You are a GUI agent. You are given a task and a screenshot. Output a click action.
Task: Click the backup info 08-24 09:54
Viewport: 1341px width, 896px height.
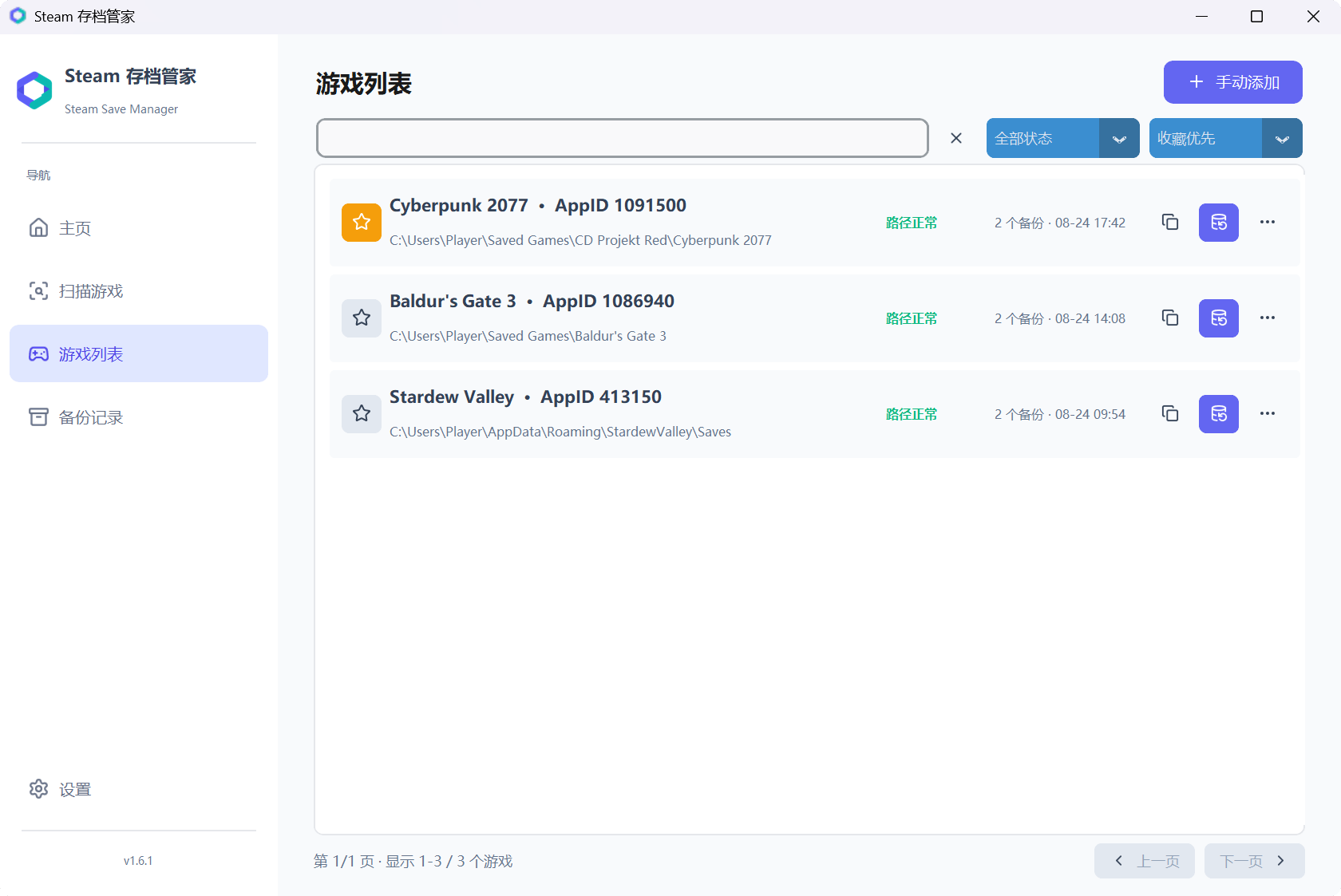pyautogui.click(x=1060, y=414)
